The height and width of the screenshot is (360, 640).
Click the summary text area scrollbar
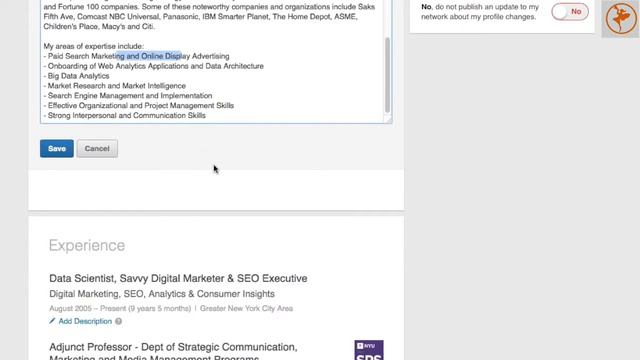tap(387, 75)
